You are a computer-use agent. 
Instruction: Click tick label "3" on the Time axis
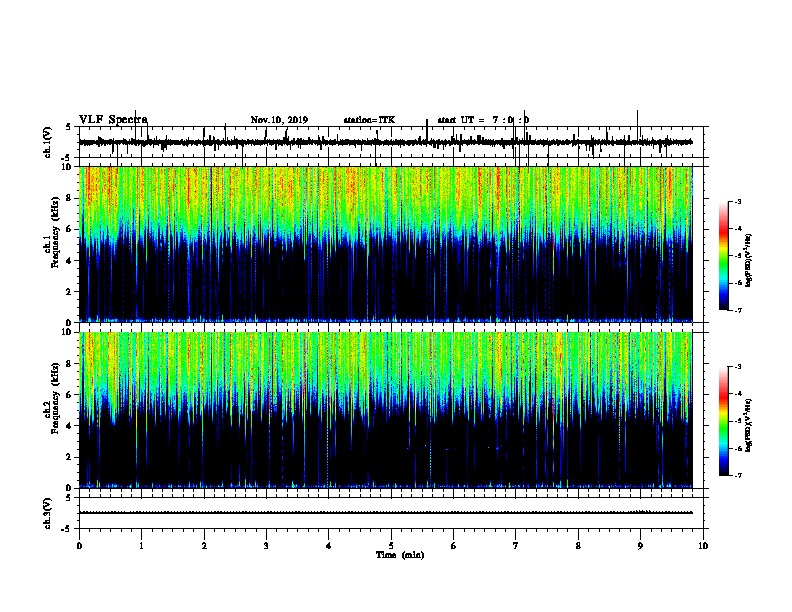click(x=266, y=546)
